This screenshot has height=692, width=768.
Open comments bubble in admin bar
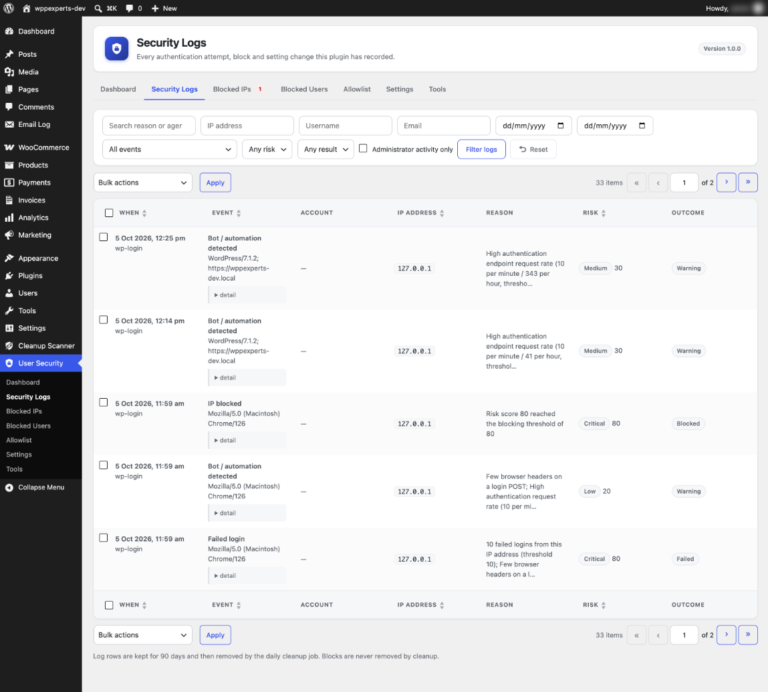(x=129, y=8)
